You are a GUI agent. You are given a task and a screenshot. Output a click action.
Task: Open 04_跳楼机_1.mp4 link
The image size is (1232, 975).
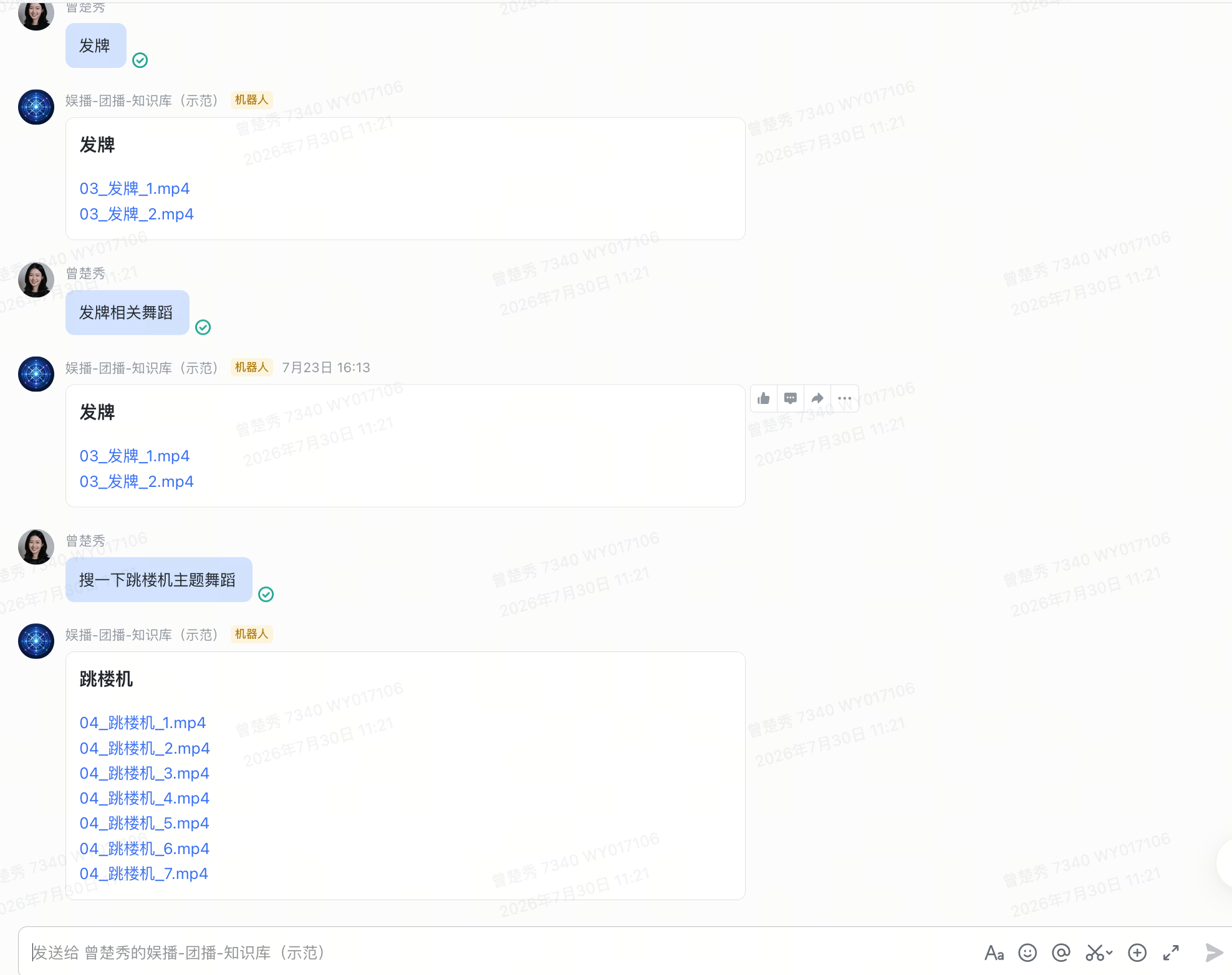click(x=143, y=723)
